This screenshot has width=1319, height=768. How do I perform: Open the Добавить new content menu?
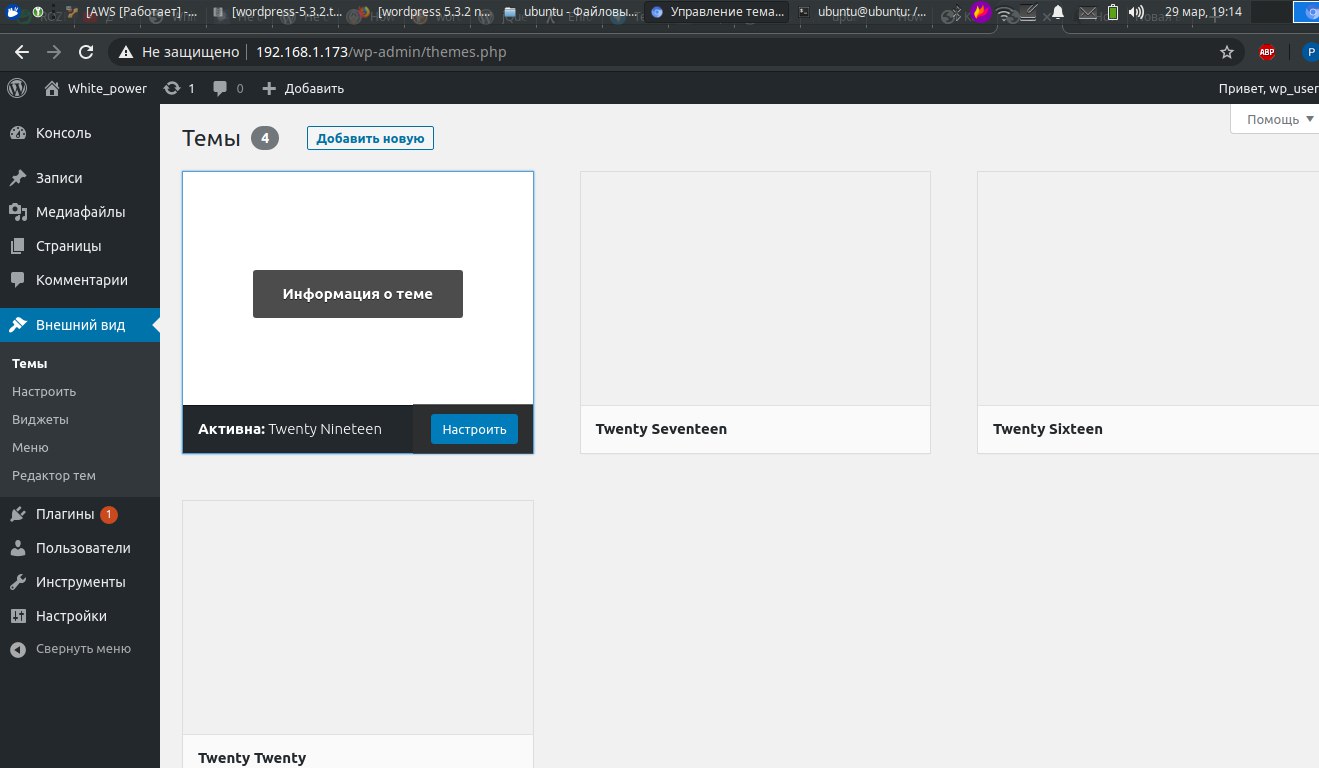(303, 88)
